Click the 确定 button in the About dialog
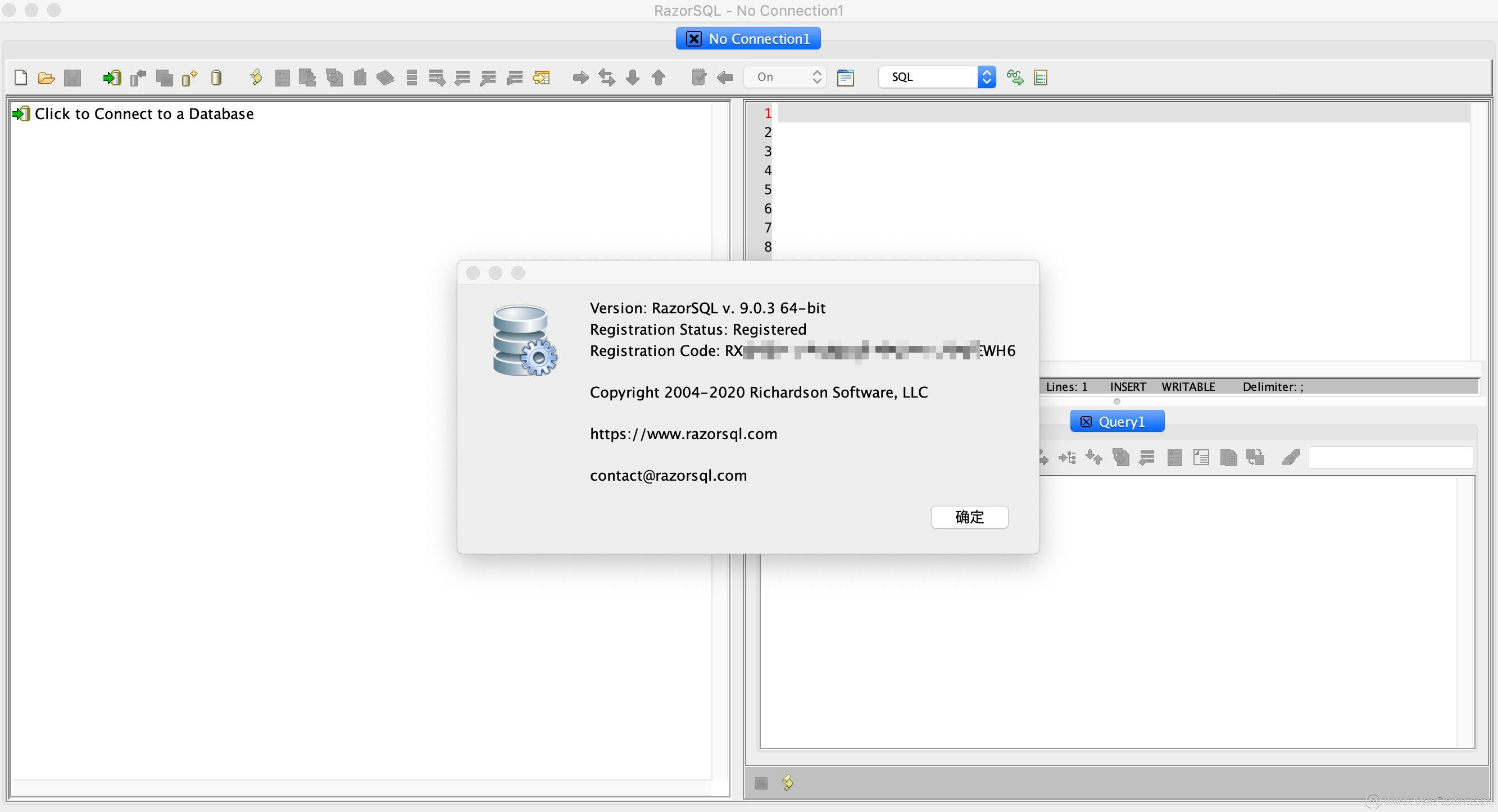The width and height of the screenshot is (1498, 812). click(x=969, y=517)
